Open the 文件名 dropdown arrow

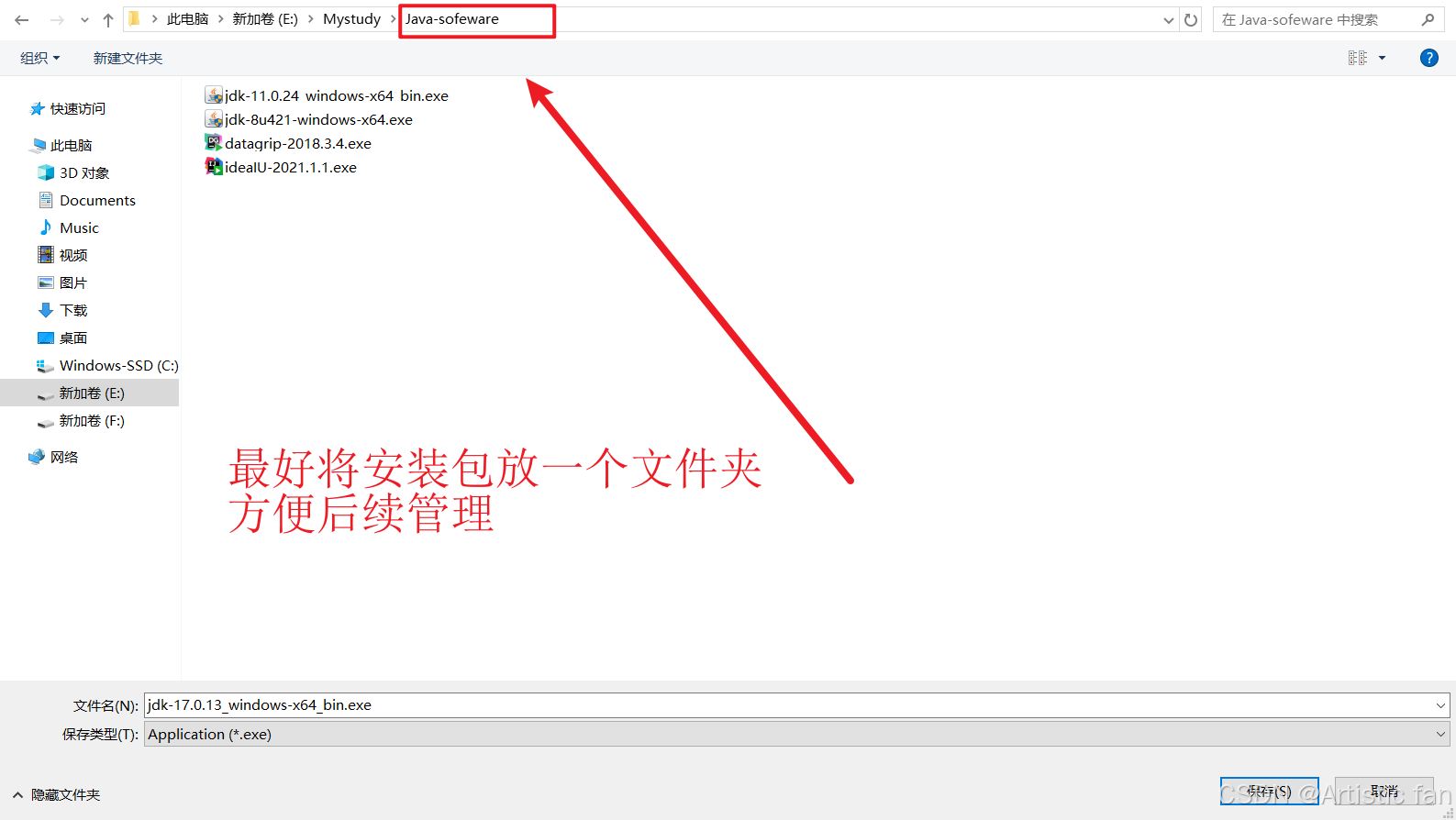[1441, 705]
